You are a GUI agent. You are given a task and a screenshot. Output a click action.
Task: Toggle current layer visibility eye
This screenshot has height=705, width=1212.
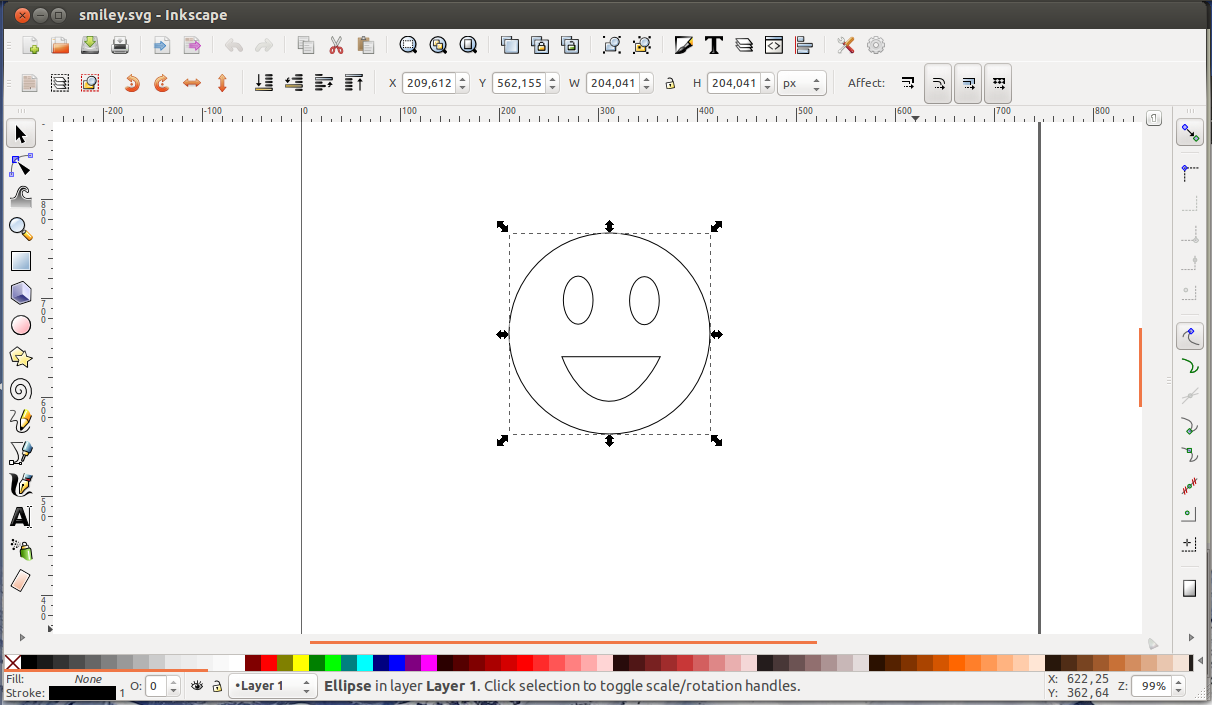[x=198, y=686]
